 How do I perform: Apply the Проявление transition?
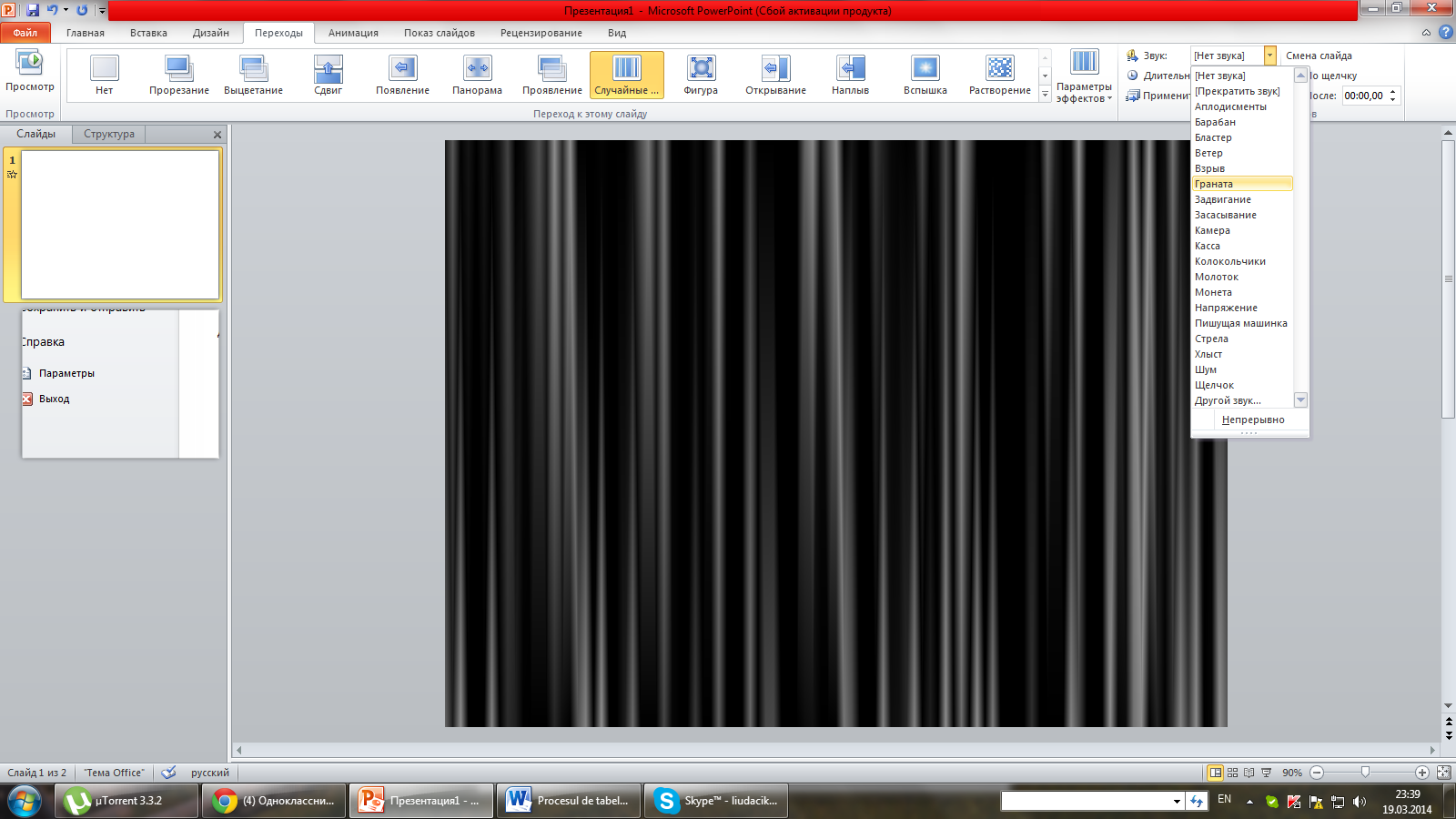pos(552,74)
